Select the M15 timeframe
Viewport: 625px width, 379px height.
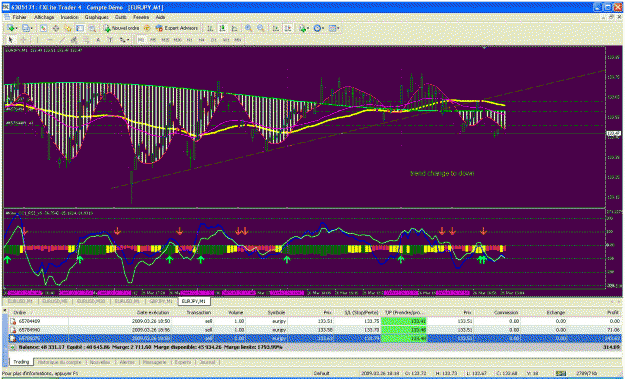click(x=165, y=40)
